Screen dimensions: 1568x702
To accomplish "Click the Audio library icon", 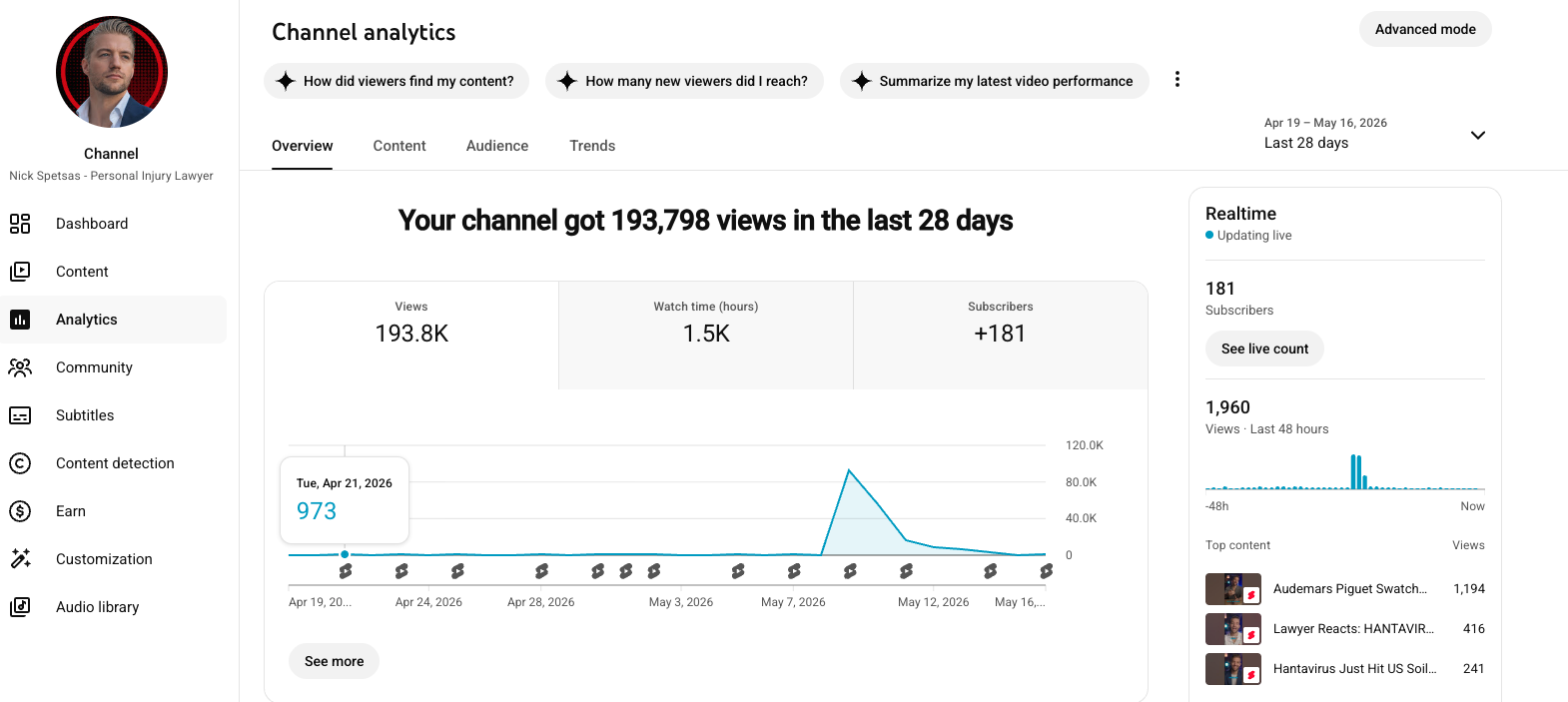I will (20, 607).
